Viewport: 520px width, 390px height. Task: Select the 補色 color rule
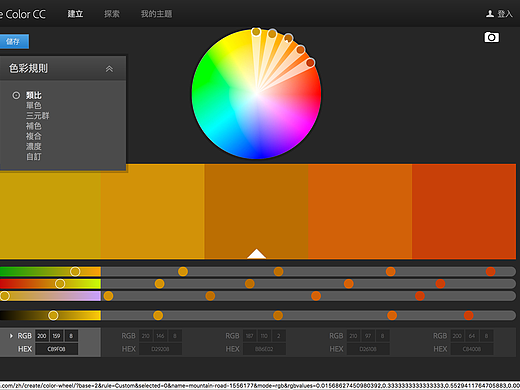tap(34, 126)
